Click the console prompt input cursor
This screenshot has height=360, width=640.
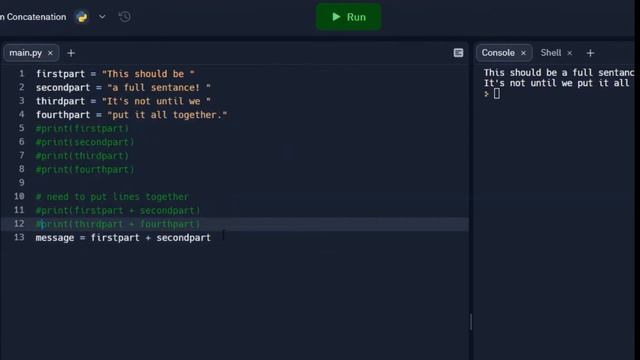click(x=497, y=94)
